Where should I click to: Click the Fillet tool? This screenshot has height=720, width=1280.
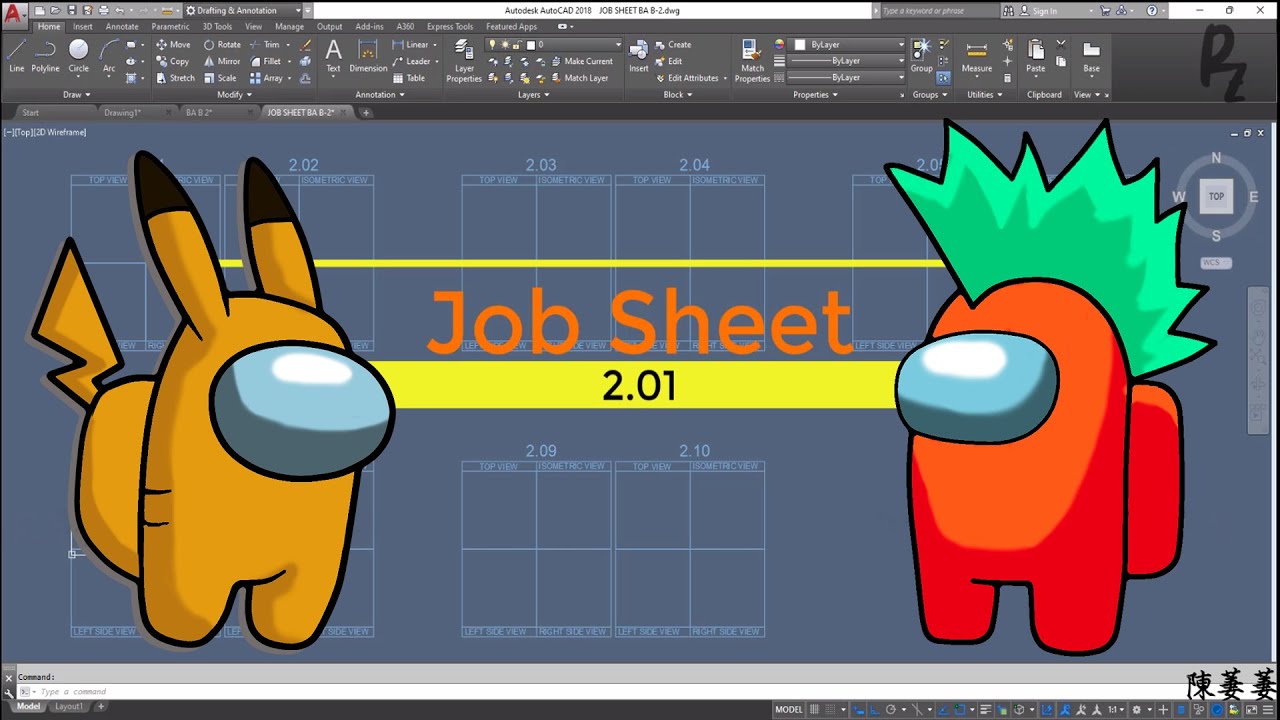tap(265, 61)
